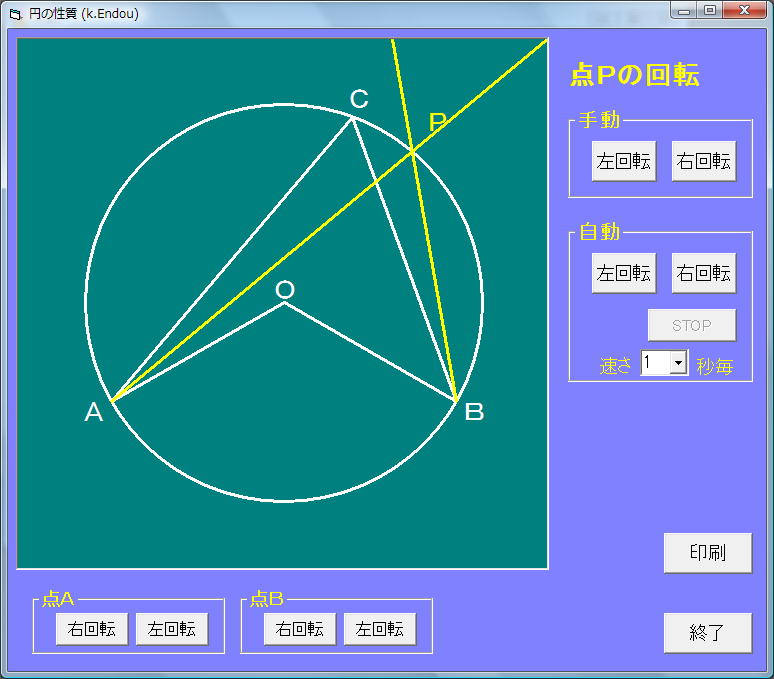Click 右回転 in the 点B group

[300, 629]
